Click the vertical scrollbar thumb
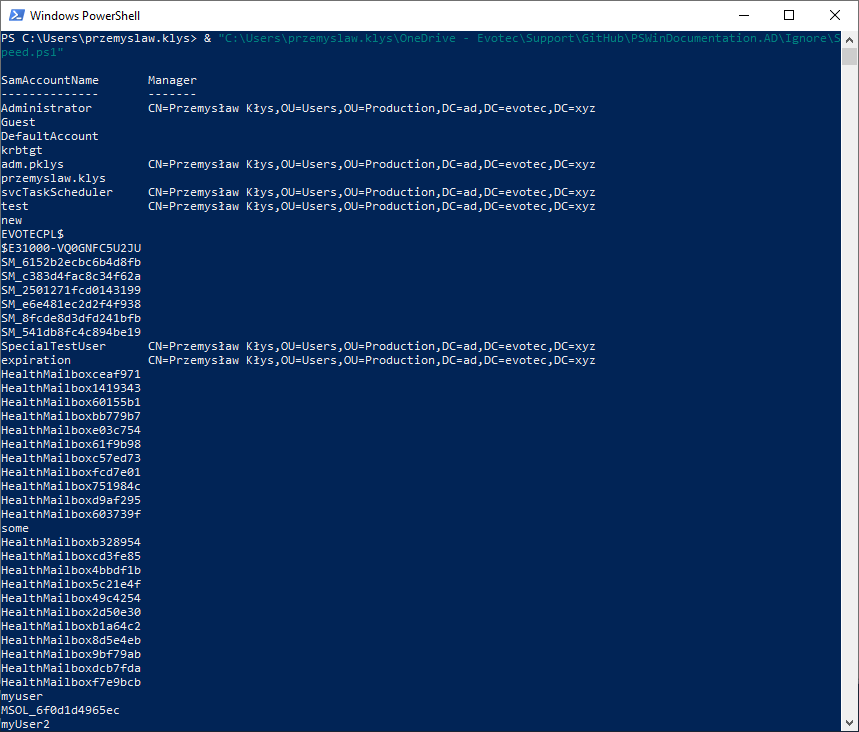The height and width of the screenshot is (732, 859). pos(849,56)
